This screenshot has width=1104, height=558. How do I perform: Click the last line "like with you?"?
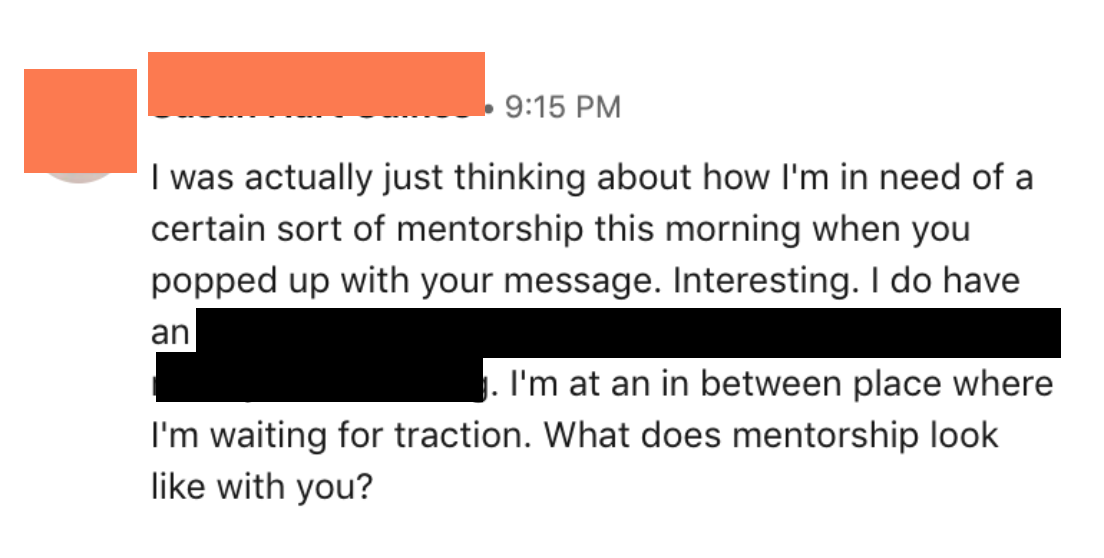tap(261, 487)
